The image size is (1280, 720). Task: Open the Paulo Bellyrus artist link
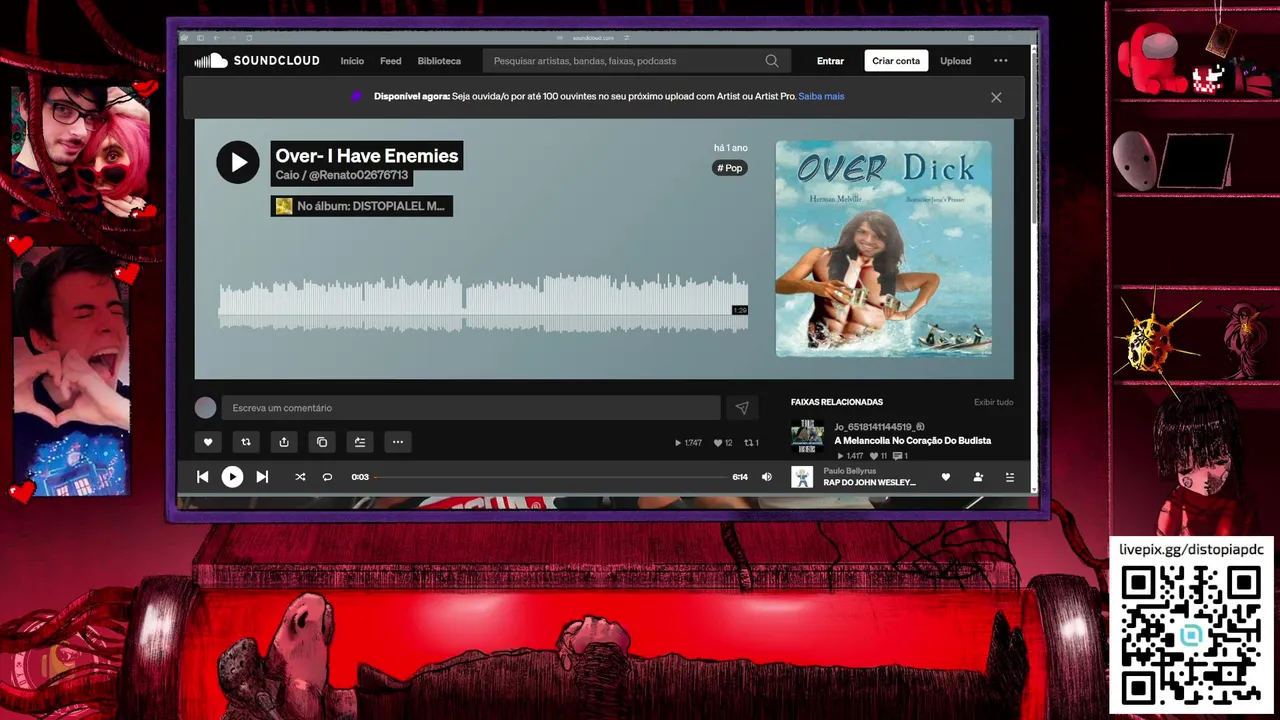pos(850,471)
